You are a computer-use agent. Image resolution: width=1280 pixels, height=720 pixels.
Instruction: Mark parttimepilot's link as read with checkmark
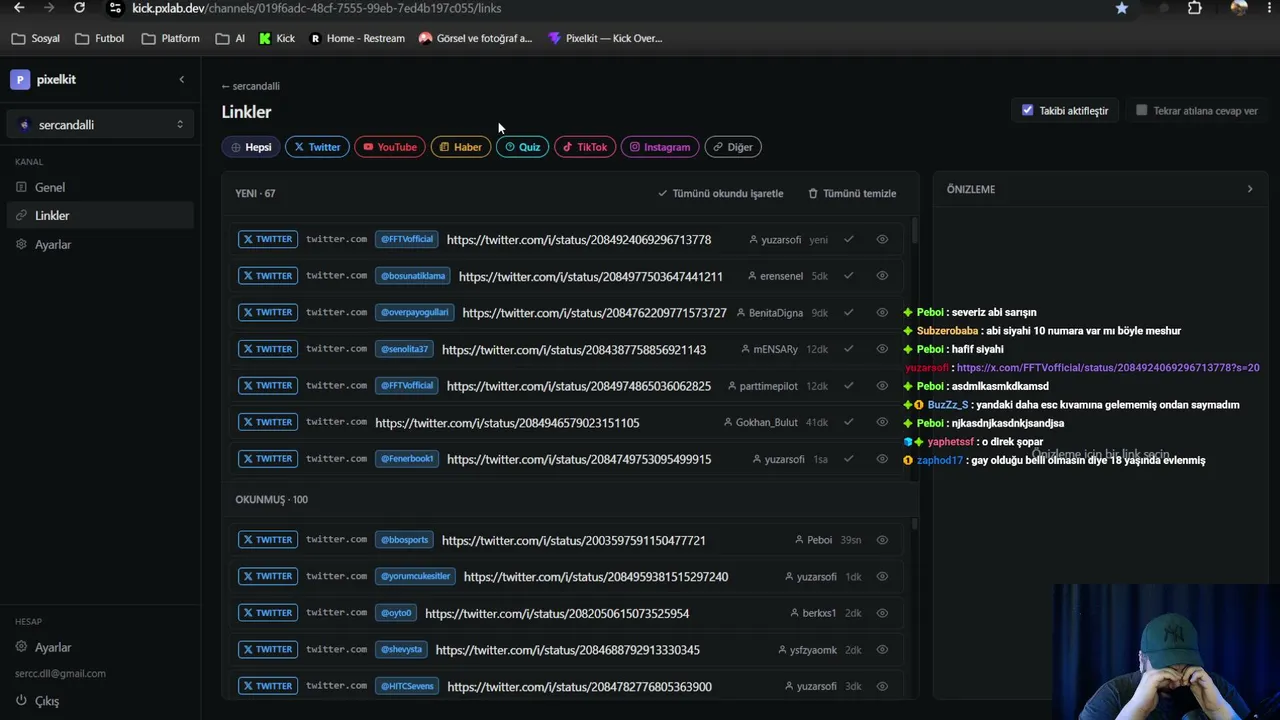point(848,386)
